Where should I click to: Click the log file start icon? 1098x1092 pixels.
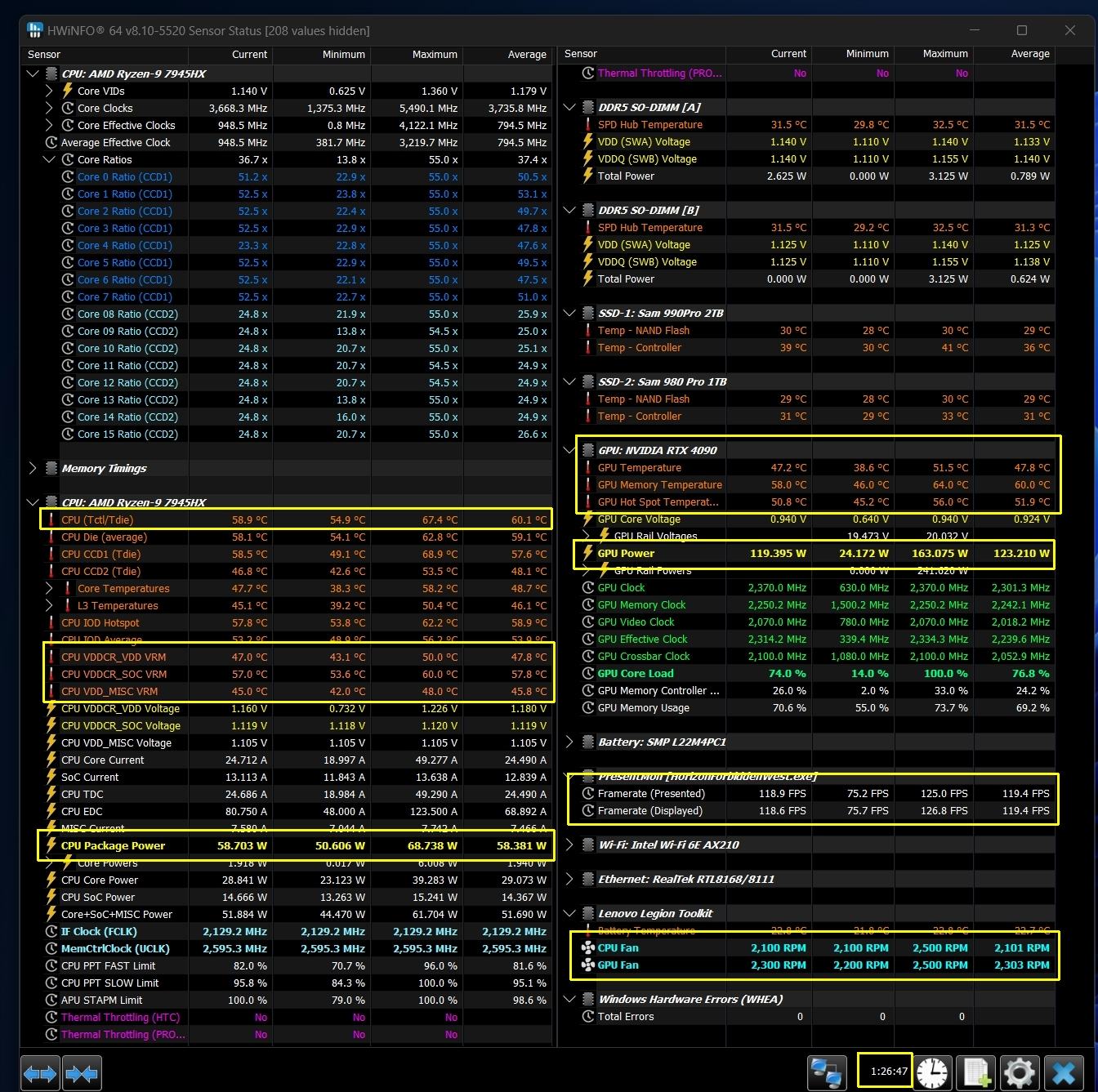pos(977,1072)
